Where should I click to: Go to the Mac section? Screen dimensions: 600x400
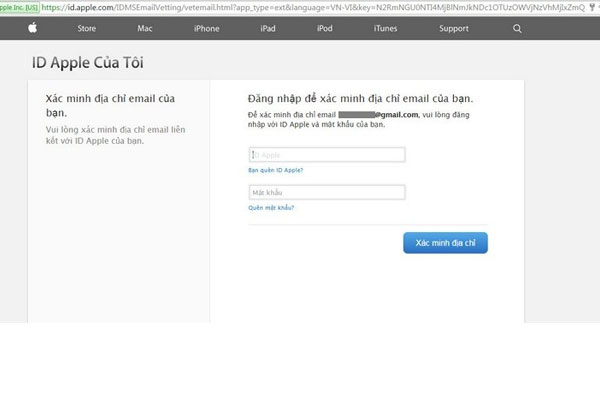(x=145, y=28)
